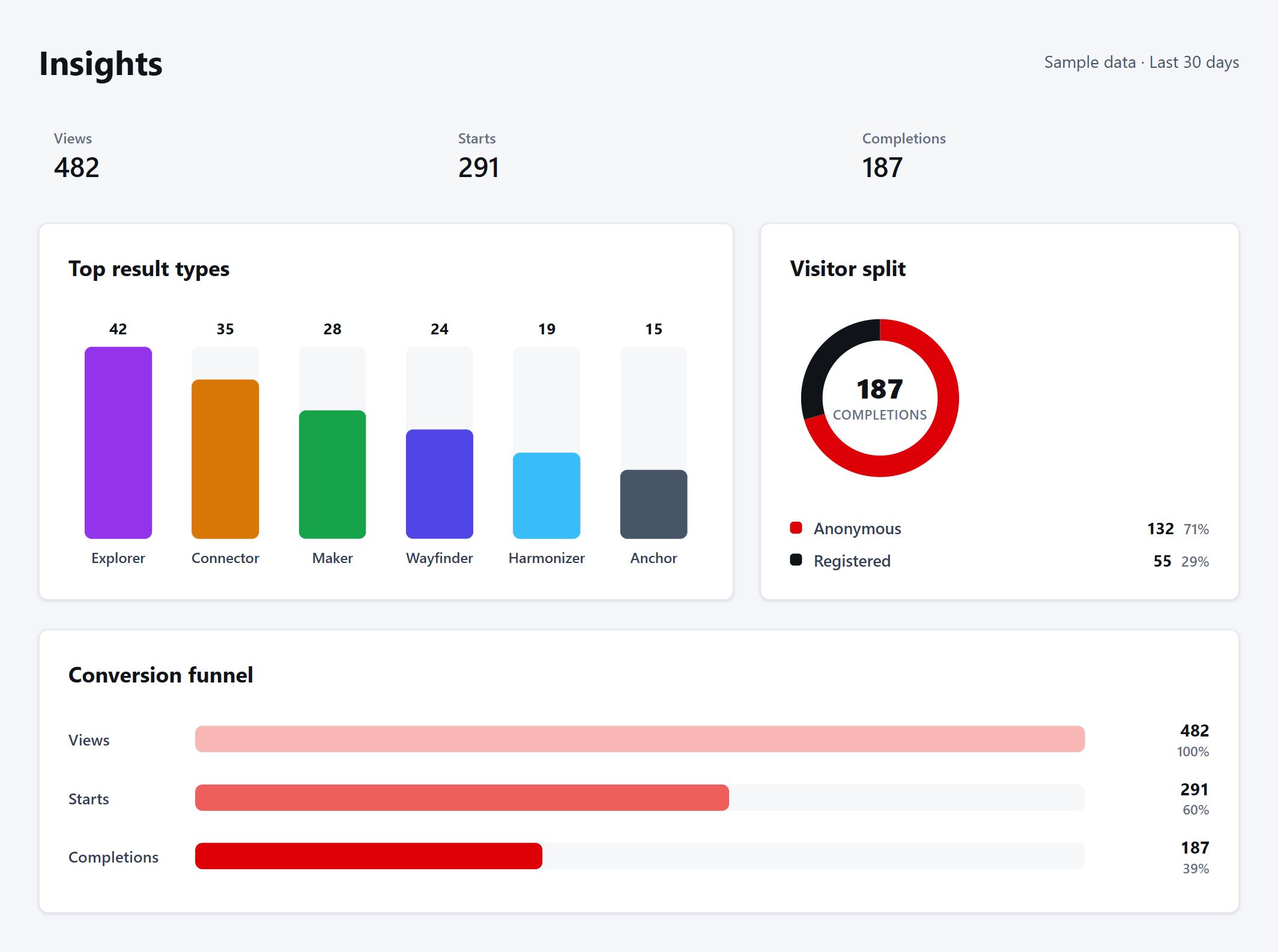Image resolution: width=1278 pixels, height=952 pixels.
Task: Click the '55' Registered count
Action: pos(1162,561)
